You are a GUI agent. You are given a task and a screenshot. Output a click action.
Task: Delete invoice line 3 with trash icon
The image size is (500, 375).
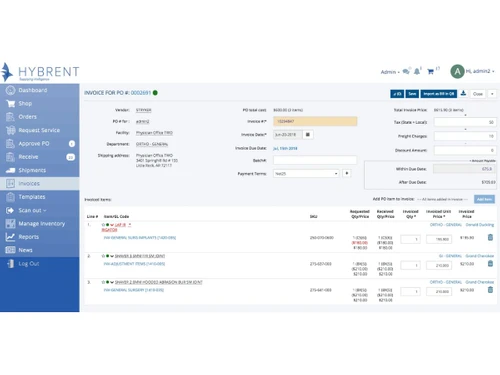point(490,290)
